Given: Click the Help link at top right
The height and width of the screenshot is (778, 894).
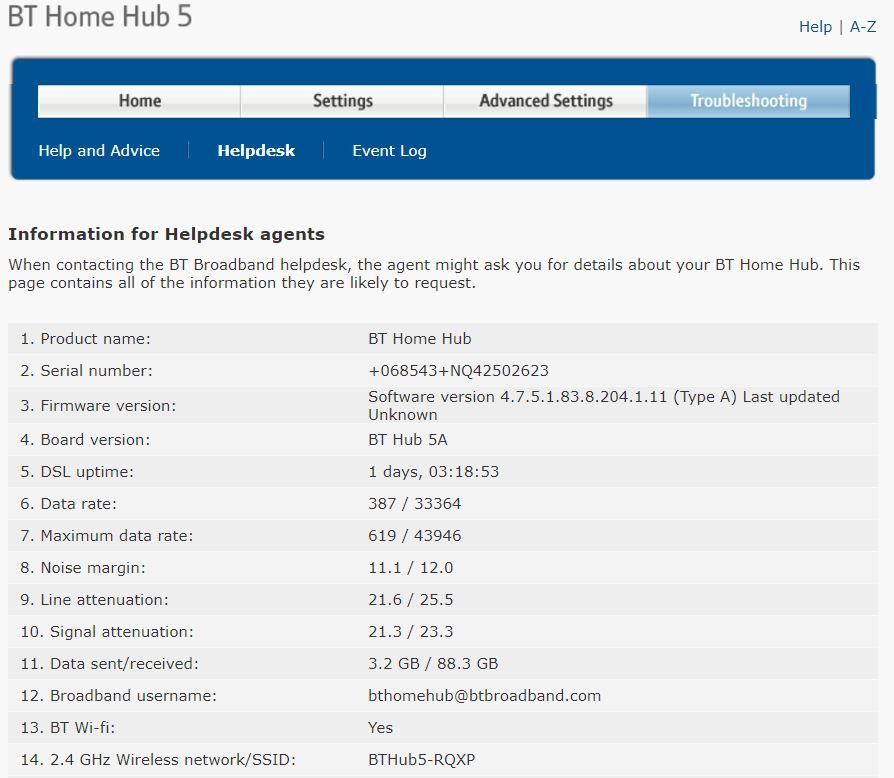Looking at the screenshot, I should pyautogui.click(x=815, y=27).
